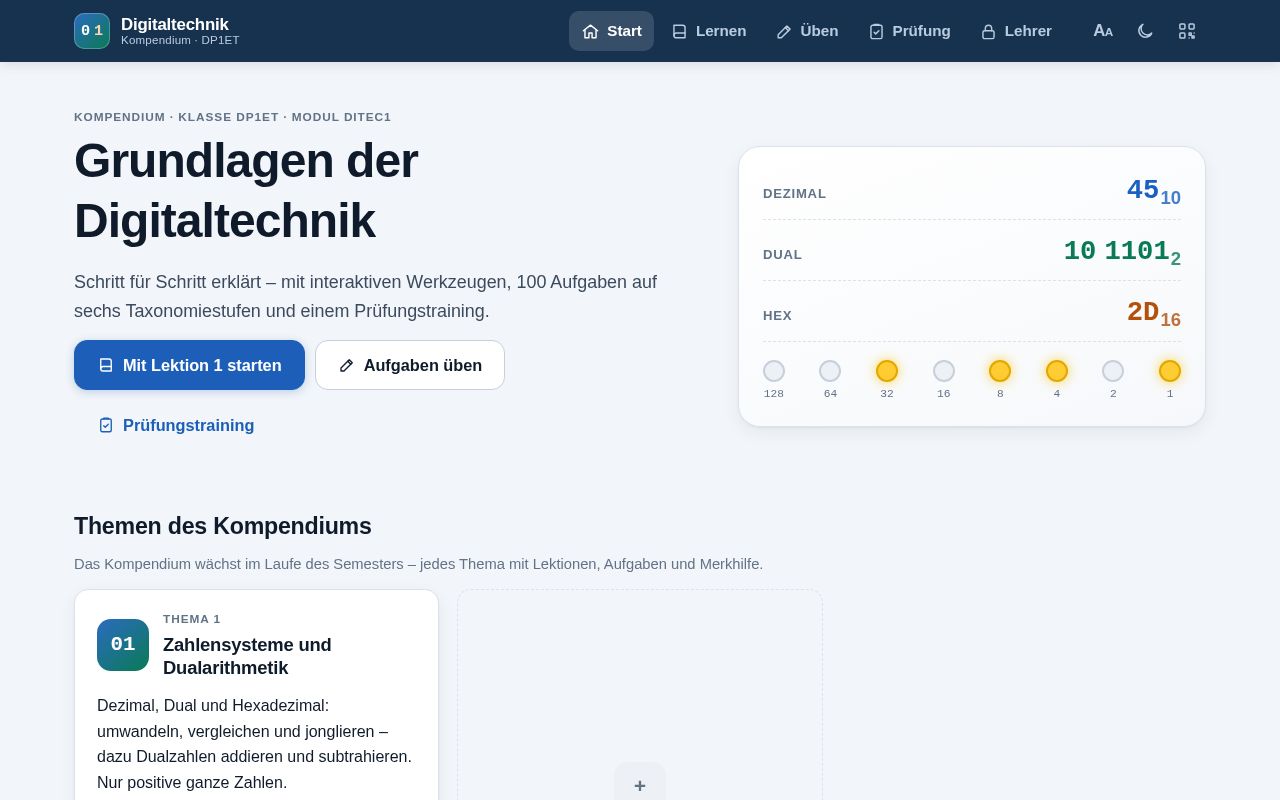Open the "Zahlensysteme und Dualarithmetik" topic
The image size is (1280, 800).
pos(256,657)
